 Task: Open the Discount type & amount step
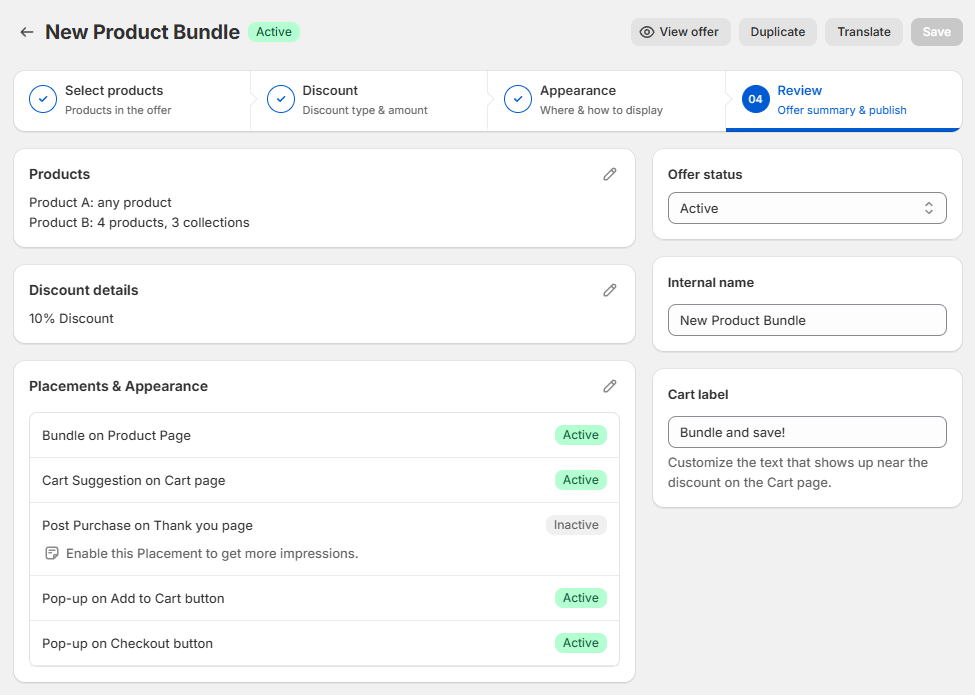tap(369, 100)
